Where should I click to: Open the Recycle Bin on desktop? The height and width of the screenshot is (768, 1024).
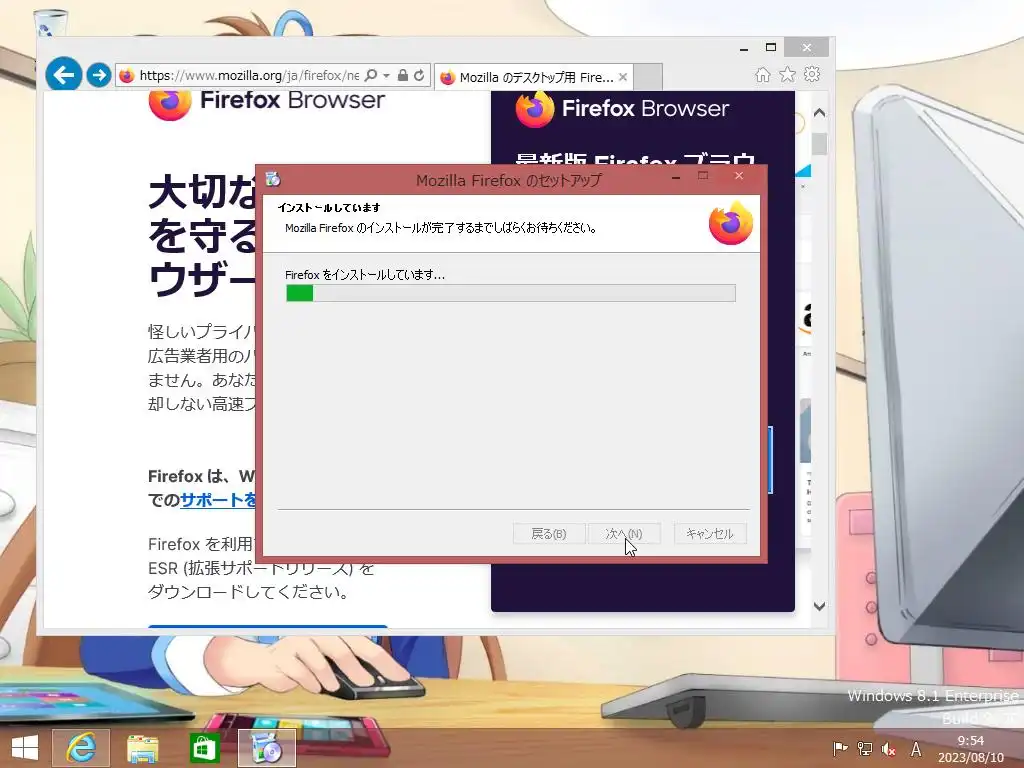tap(49, 23)
